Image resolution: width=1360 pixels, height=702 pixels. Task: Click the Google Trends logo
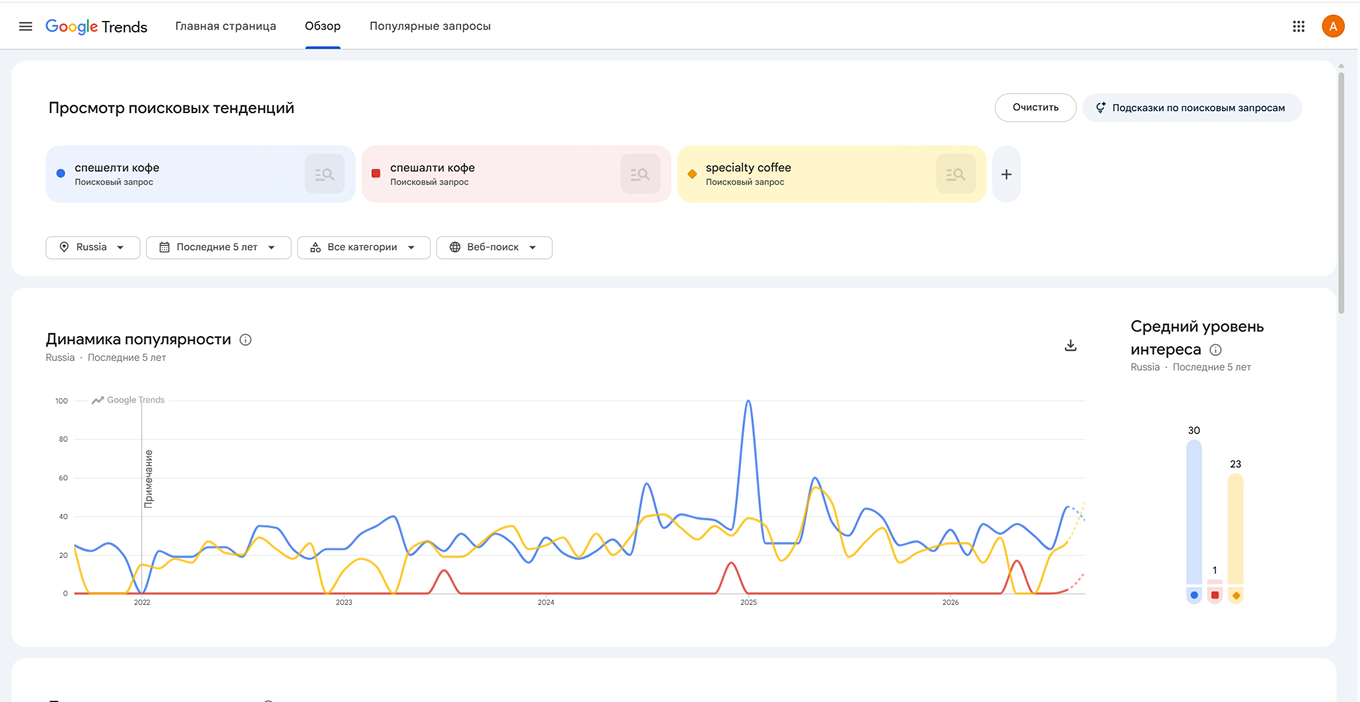click(96, 27)
